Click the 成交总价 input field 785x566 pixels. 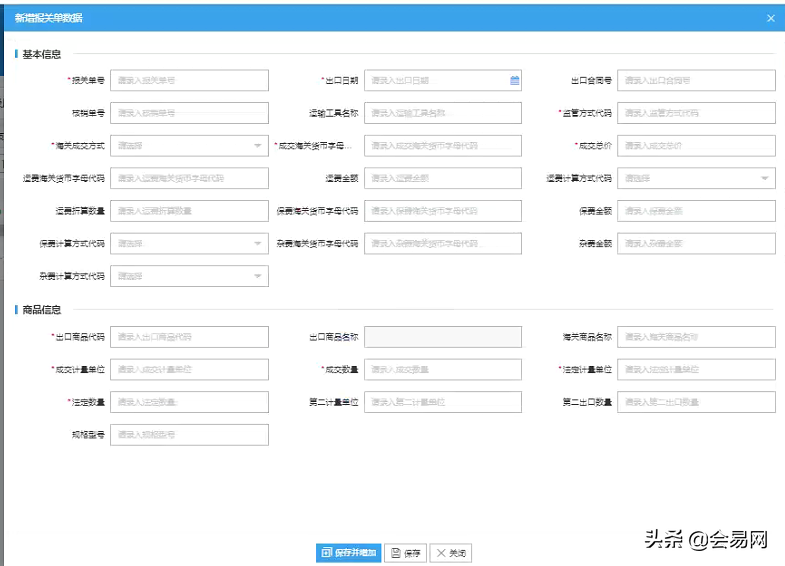[x=696, y=146]
